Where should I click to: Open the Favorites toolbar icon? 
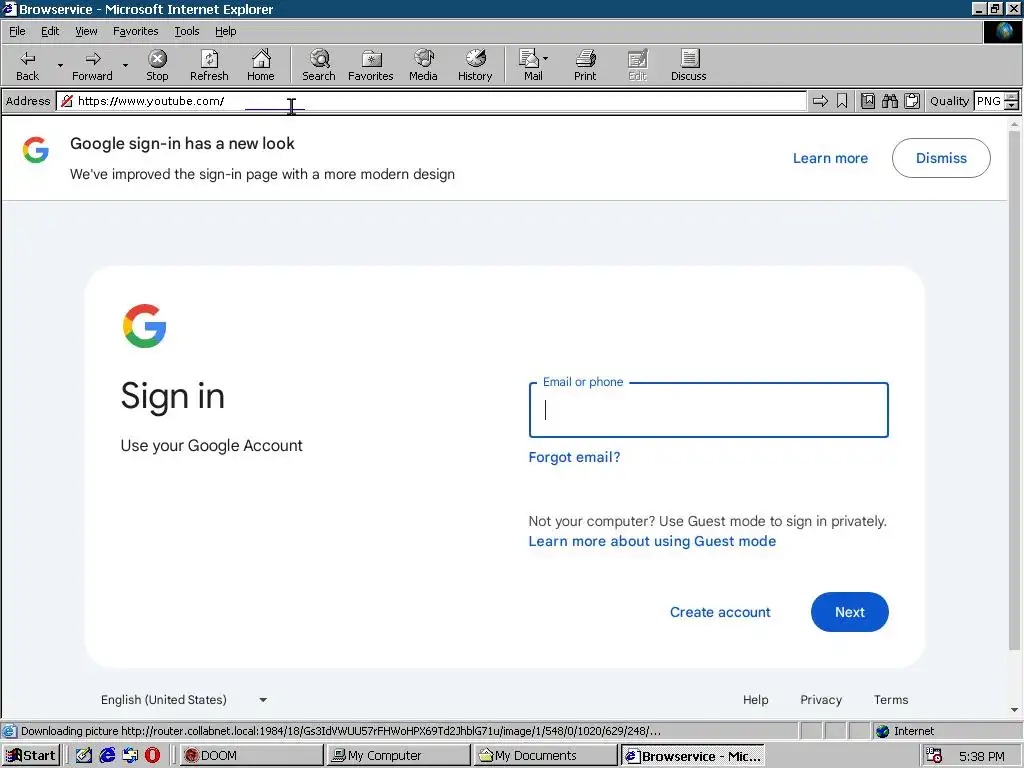point(371,65)
